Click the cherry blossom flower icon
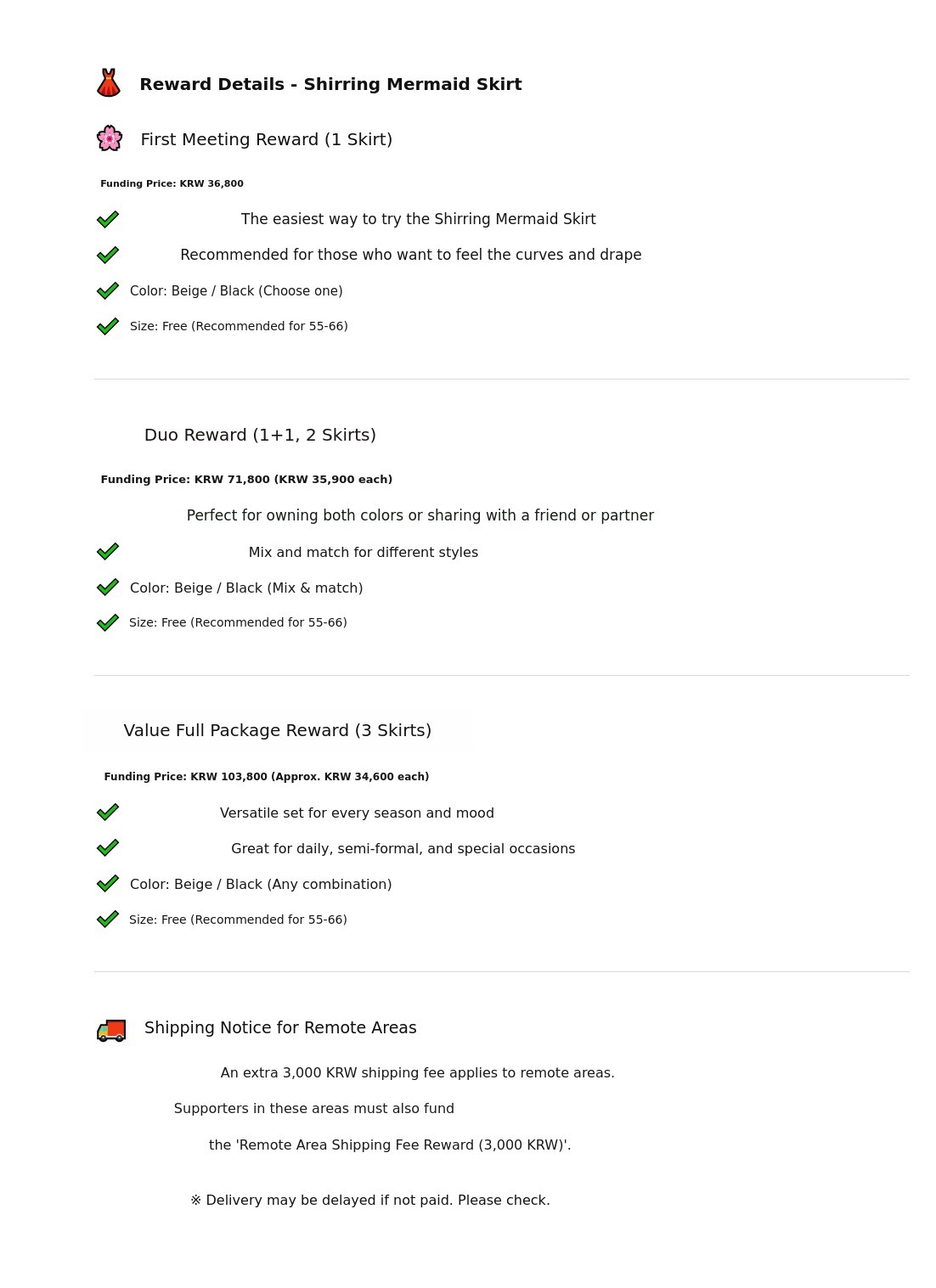 point(110,138)
